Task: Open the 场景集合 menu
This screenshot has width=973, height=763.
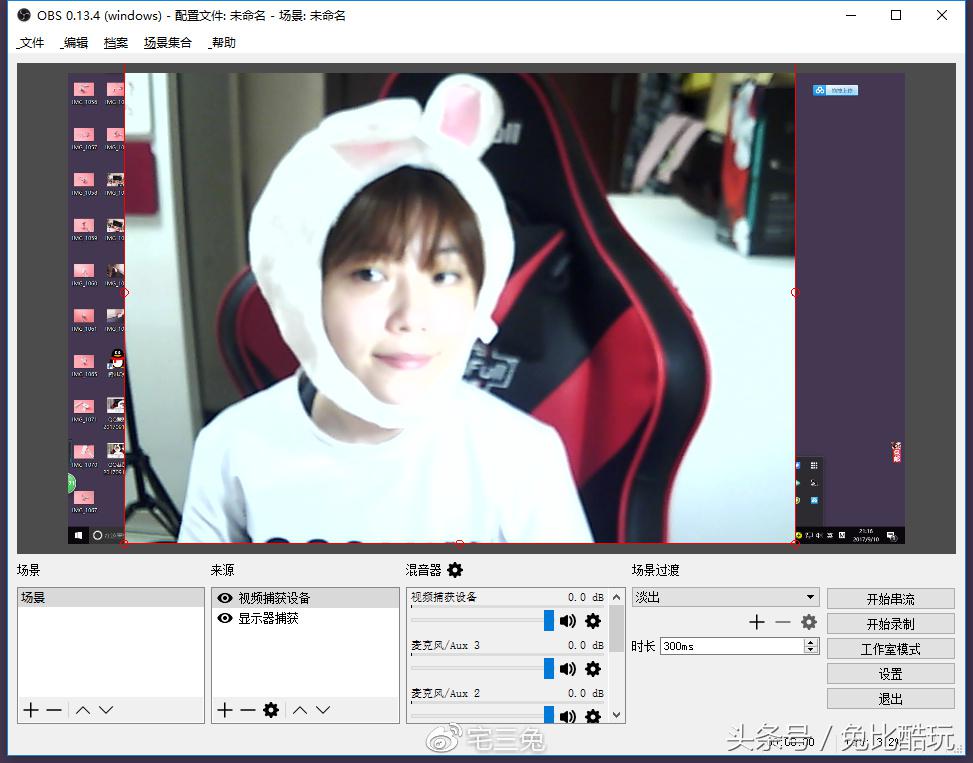Action: point(167,43)
